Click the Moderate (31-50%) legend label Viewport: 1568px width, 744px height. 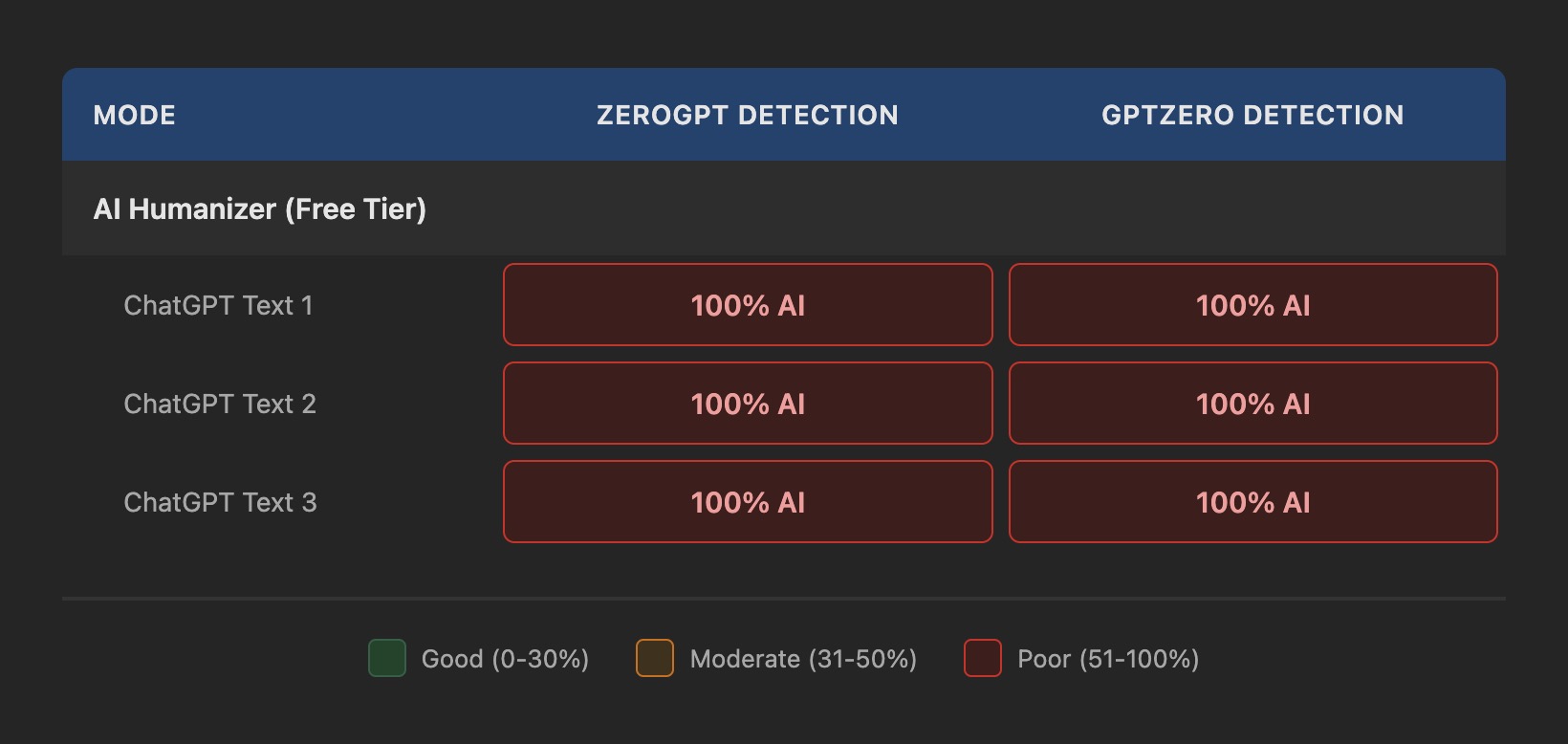coord(803,659)
